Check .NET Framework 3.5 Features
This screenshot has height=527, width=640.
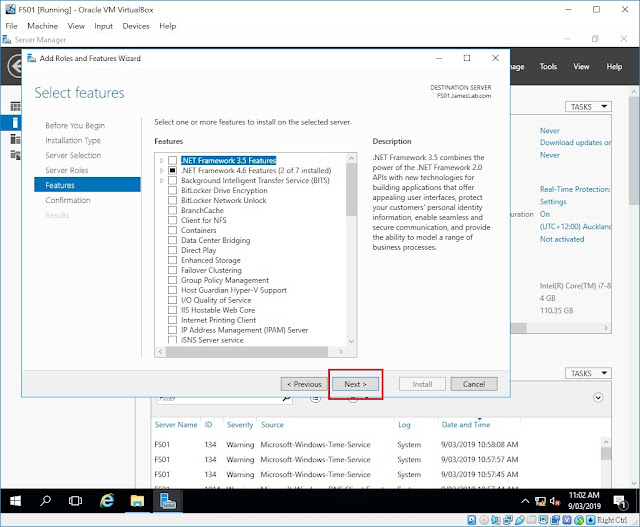click(x=173, y=160)
